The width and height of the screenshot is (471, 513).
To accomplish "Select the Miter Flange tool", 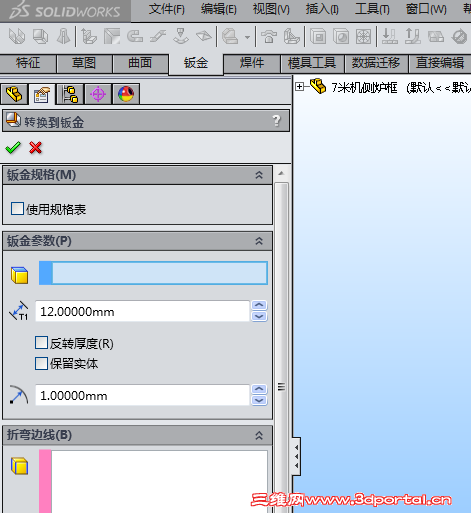I will (112, 36).
